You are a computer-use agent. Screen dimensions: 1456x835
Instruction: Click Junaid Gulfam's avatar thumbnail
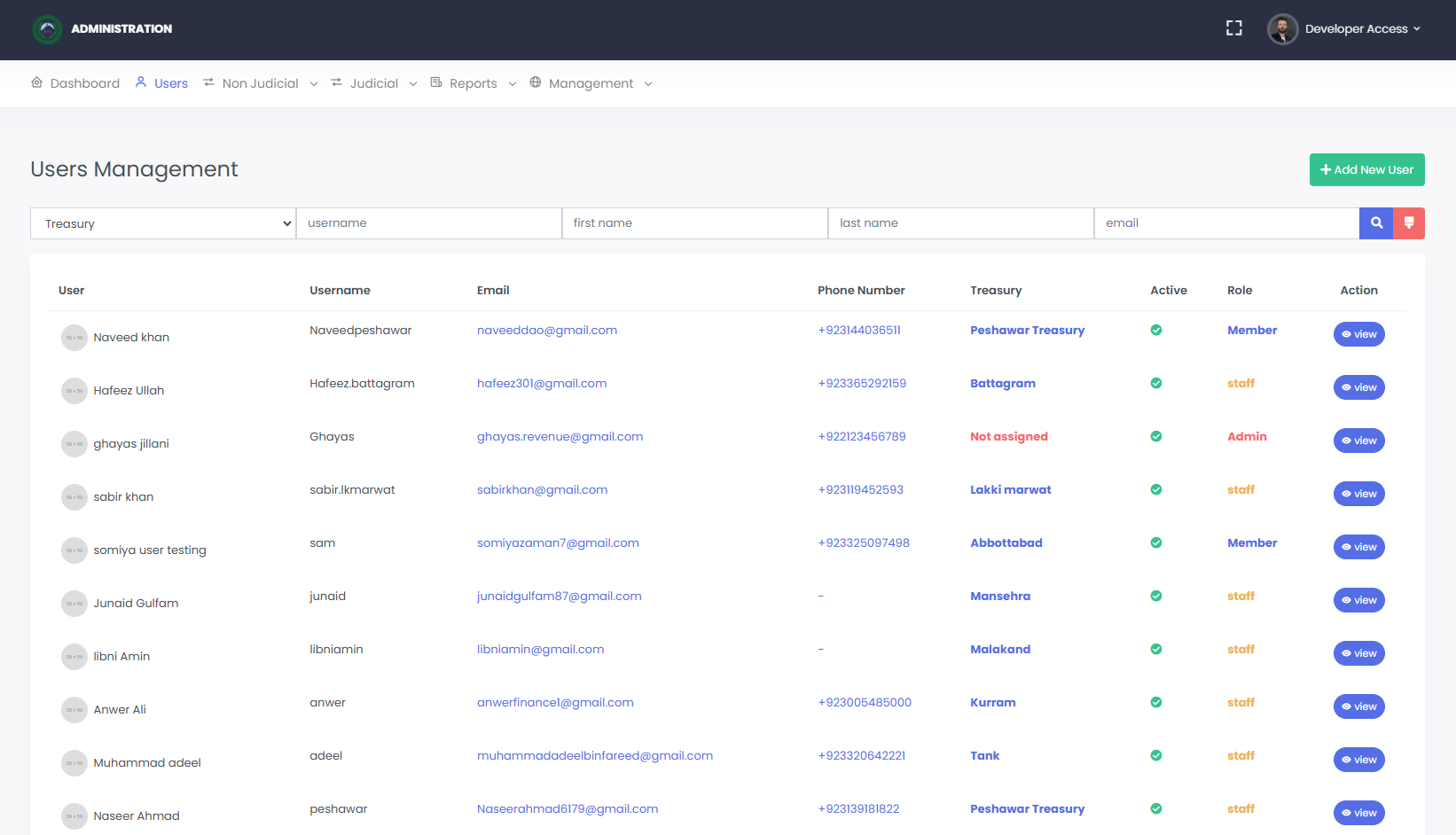tap(74, 604)
